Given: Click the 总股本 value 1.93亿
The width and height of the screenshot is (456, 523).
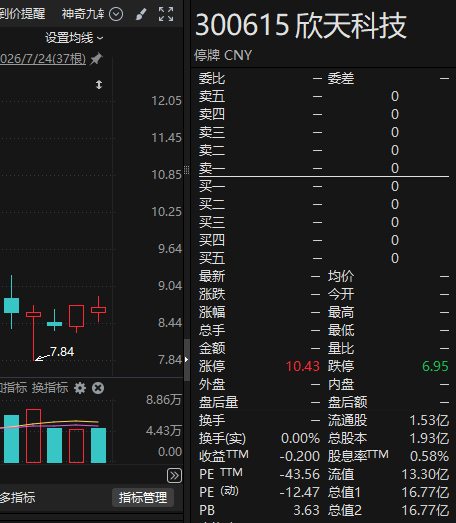Looking at the screenshot, I should [x=429, y=438].
